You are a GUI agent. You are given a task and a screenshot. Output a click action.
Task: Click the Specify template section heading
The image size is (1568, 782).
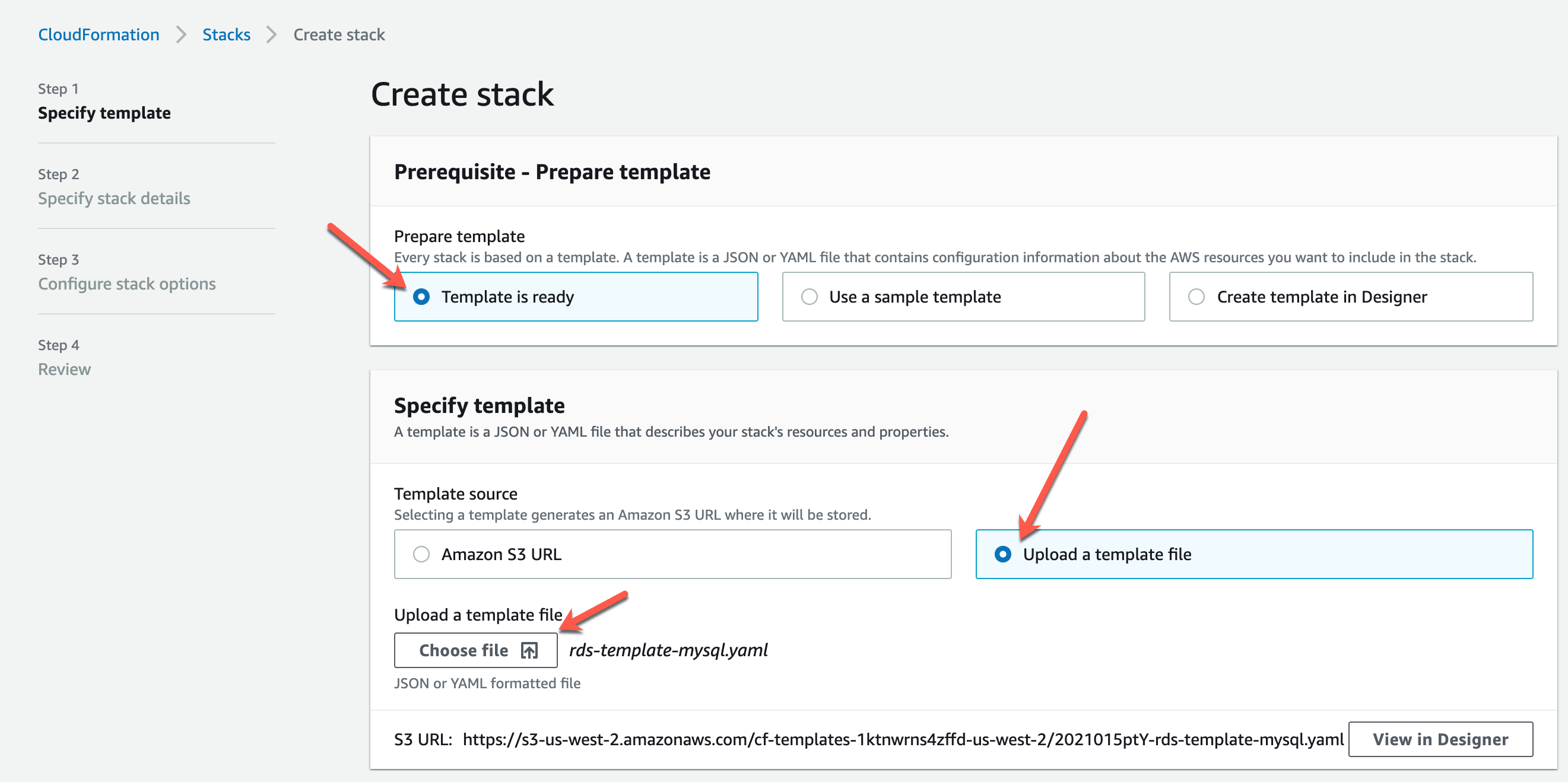[x=479, y=405]
